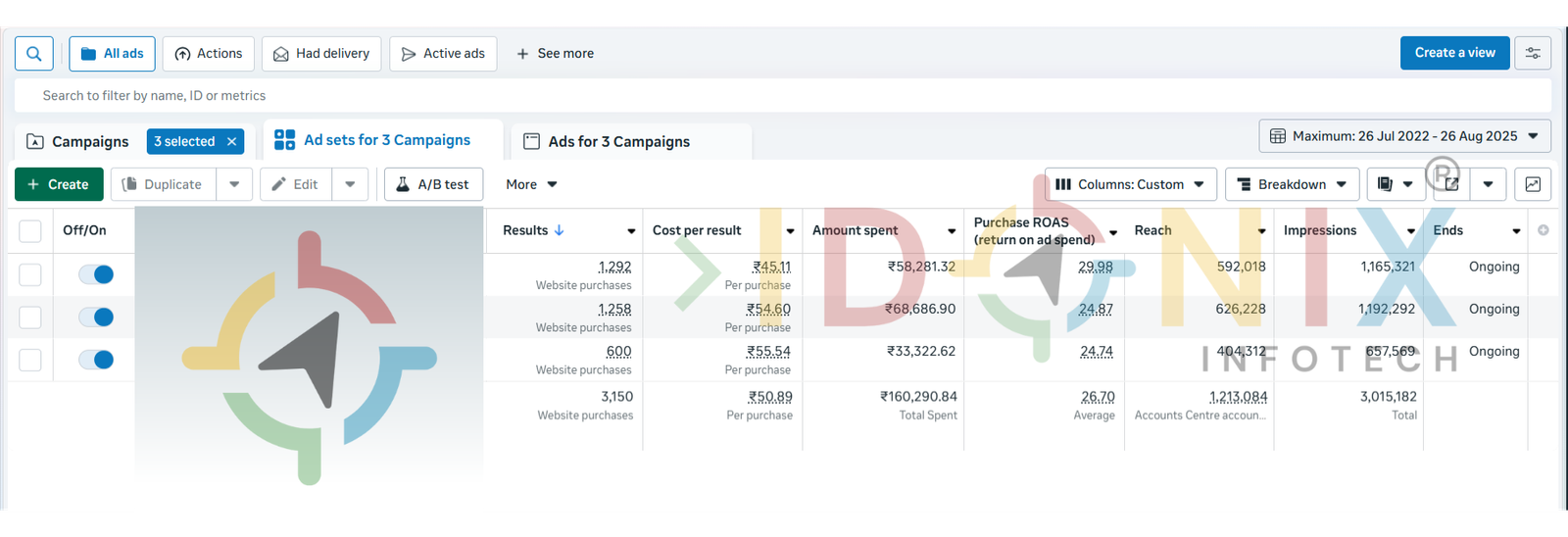
Task: Expand the Breakdown dropdown
Action: click(x=1292, y=184)
